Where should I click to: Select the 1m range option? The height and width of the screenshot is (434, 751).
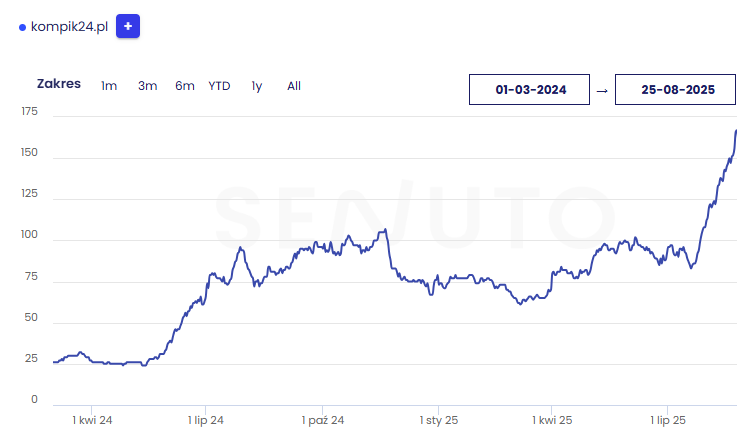point(109,86)
